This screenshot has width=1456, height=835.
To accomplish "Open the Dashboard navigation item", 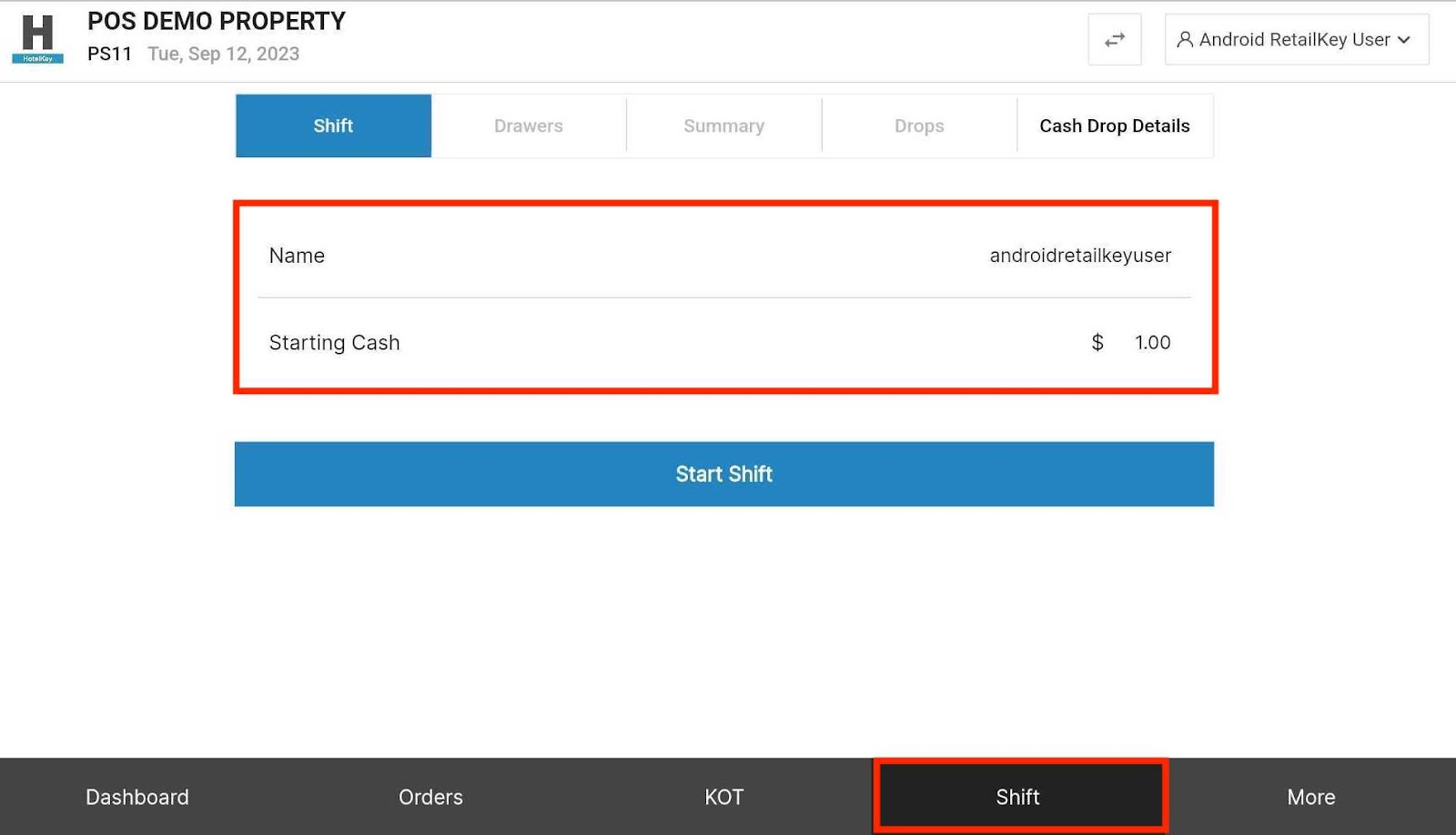I will (x=136, y=796).
